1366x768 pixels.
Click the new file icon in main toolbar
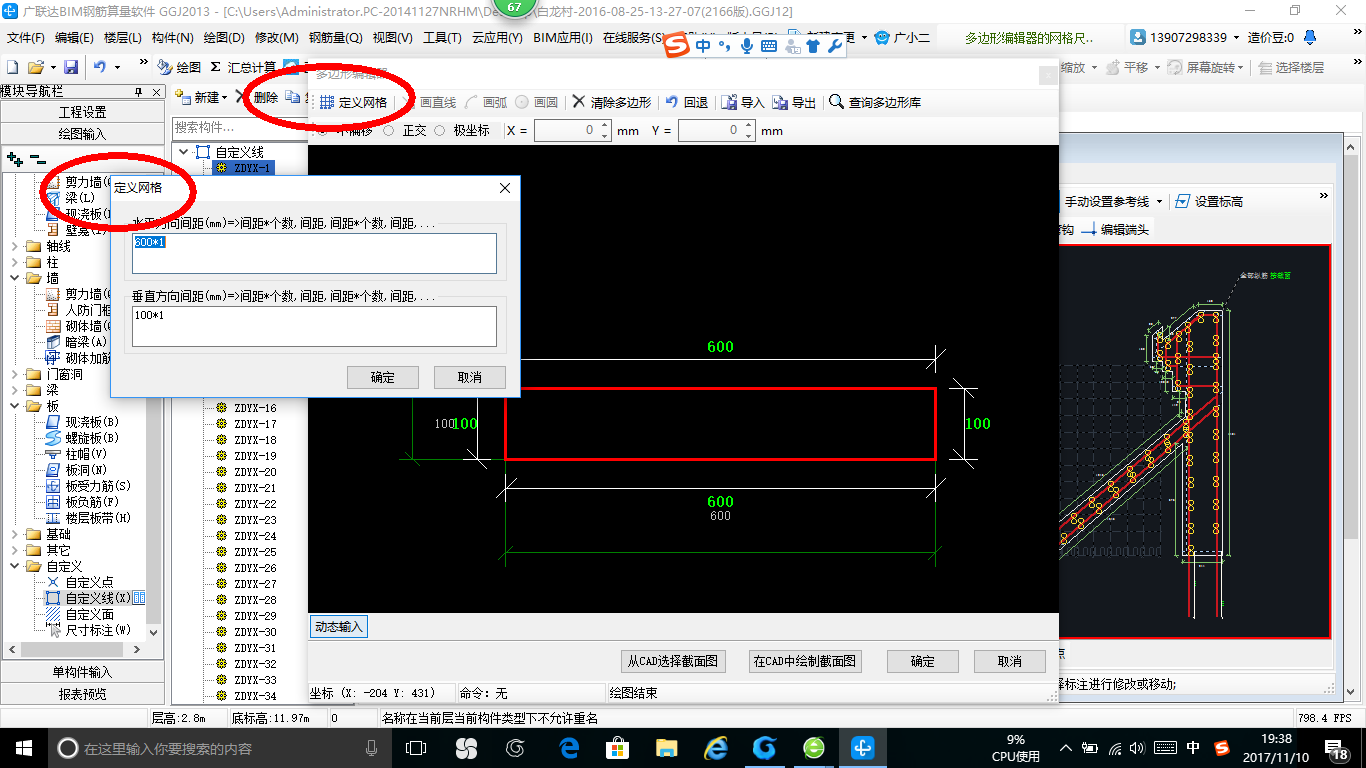[x=12, y=67]
